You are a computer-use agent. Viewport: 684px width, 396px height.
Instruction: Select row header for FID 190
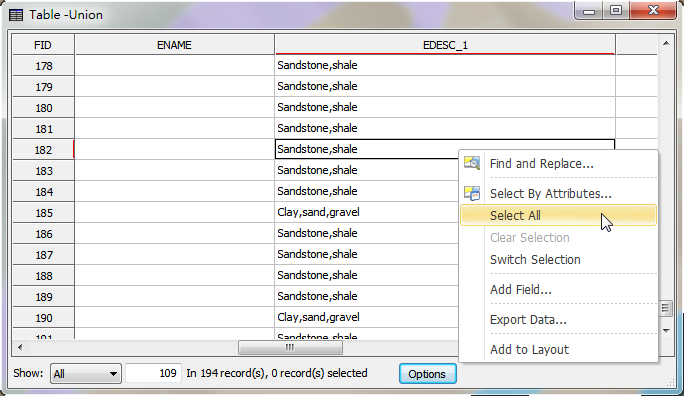pos(43,318)
